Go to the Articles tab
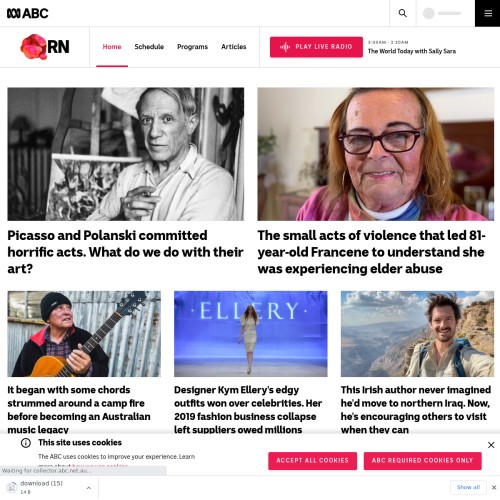The image size is (500, 500). click(x=234, y=47)
